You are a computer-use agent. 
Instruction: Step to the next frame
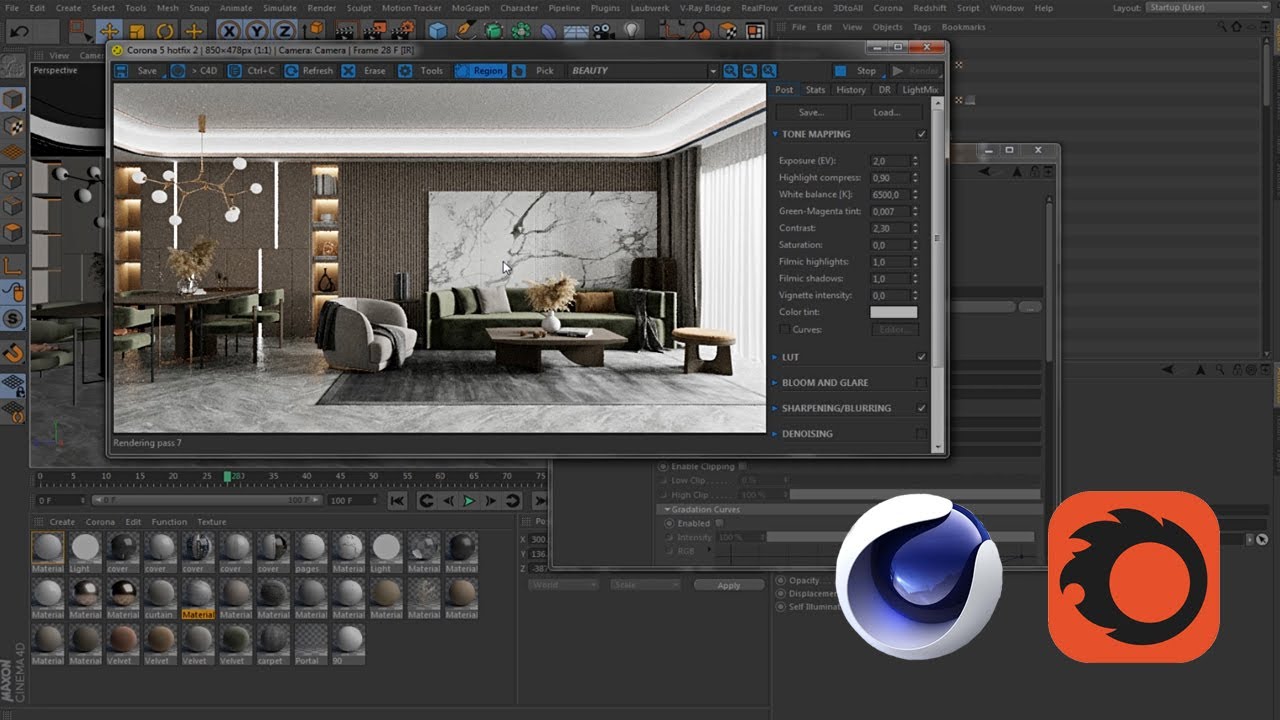pyautogui.click(x=491, y=501)
